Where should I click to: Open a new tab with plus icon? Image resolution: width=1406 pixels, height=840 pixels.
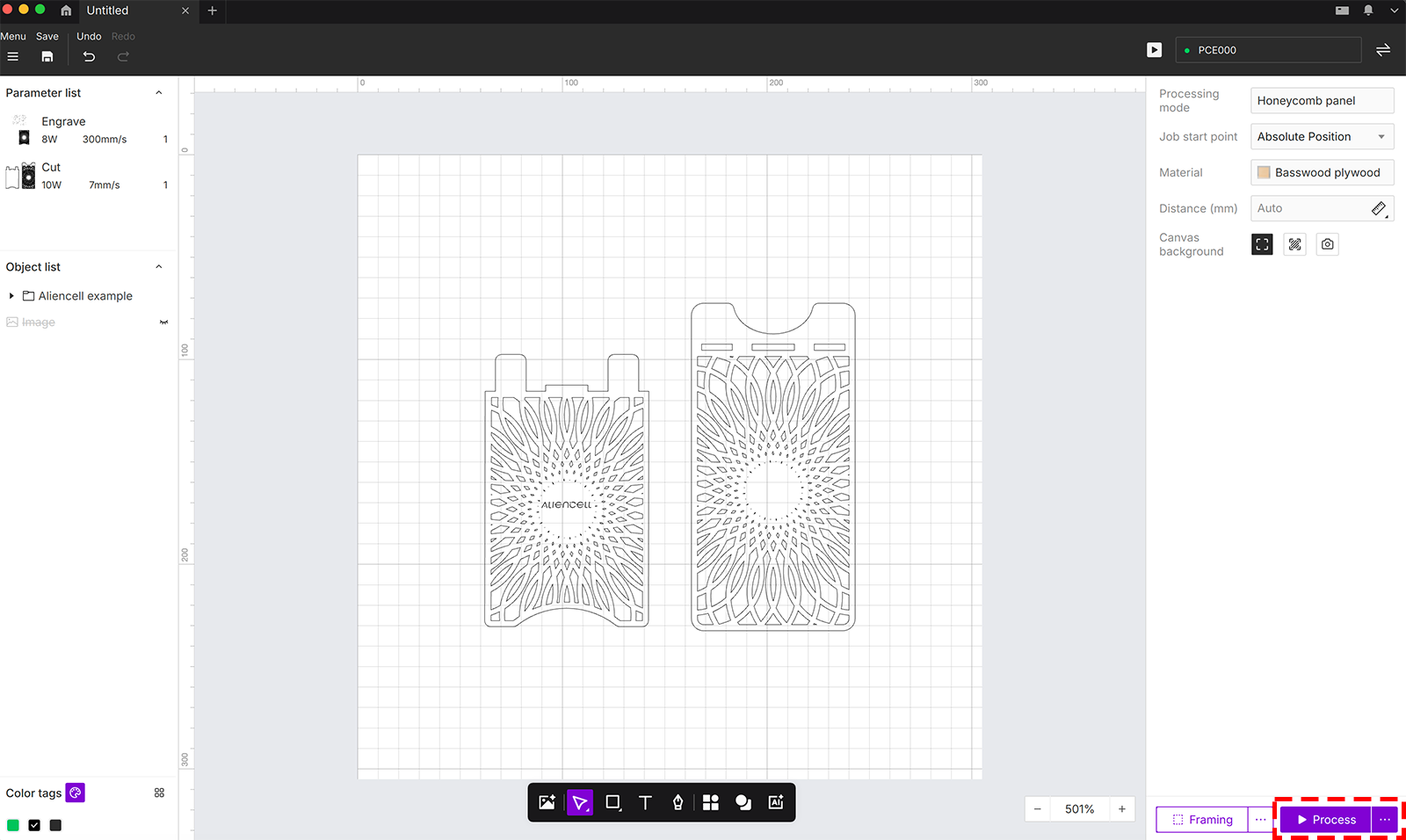tap(212, 11)
